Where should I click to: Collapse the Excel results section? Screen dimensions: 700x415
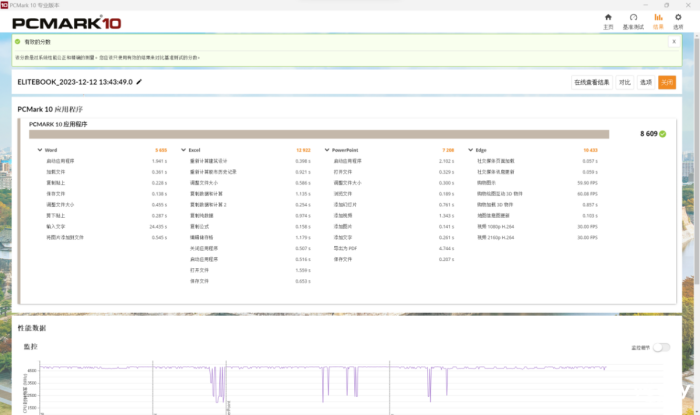pyautogui.click(x=183, y=150)
